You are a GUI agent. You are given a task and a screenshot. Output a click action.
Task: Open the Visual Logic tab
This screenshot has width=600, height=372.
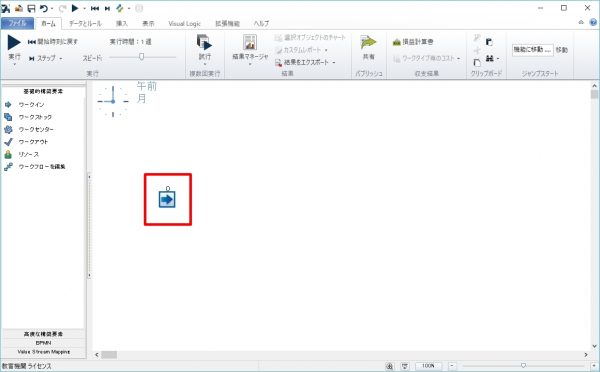(x=184, y=24)
